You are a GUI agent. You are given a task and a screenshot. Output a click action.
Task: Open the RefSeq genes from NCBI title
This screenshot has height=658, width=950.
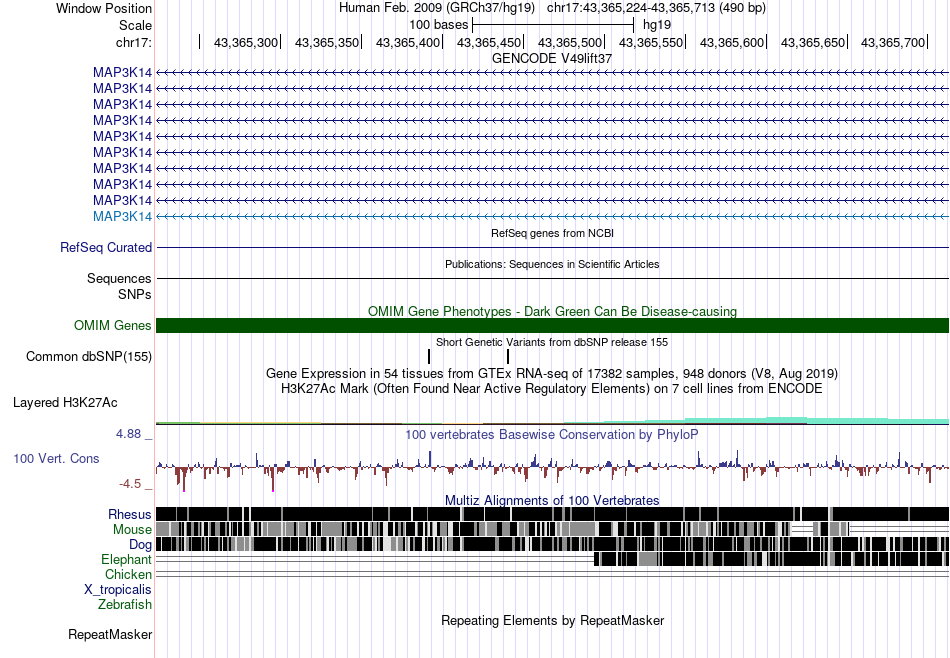pyautogui.click(x=552, y=233)
